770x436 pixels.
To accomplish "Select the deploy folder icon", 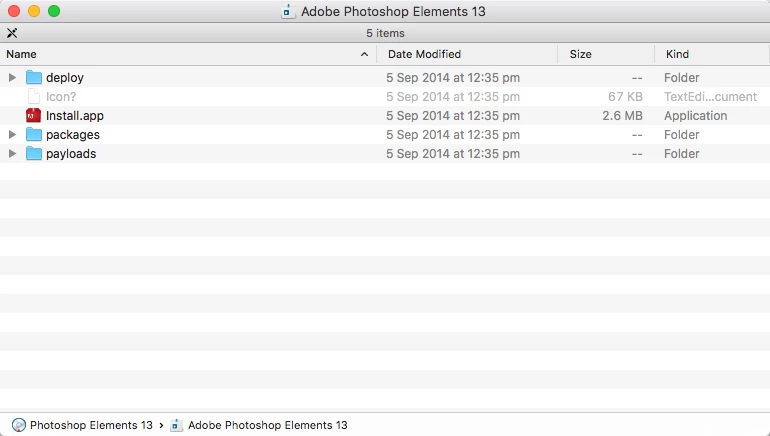I will pyautogui.click(x=34, y=78).
